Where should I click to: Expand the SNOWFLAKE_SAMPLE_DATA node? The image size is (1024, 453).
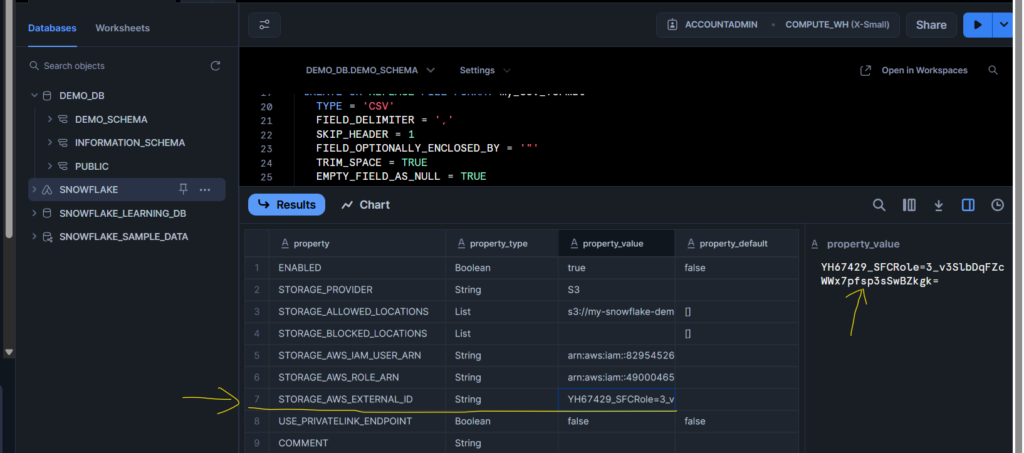coord(34,237)
